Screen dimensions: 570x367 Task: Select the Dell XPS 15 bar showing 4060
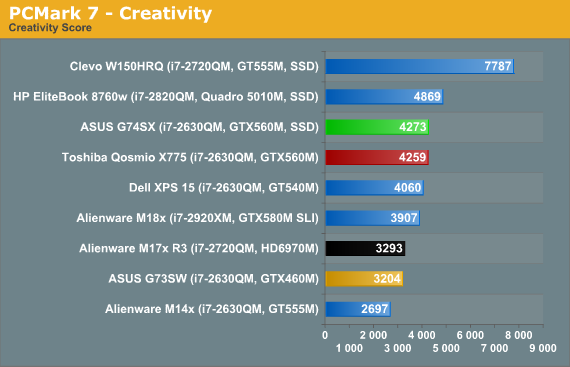click(x=374, y=188)
